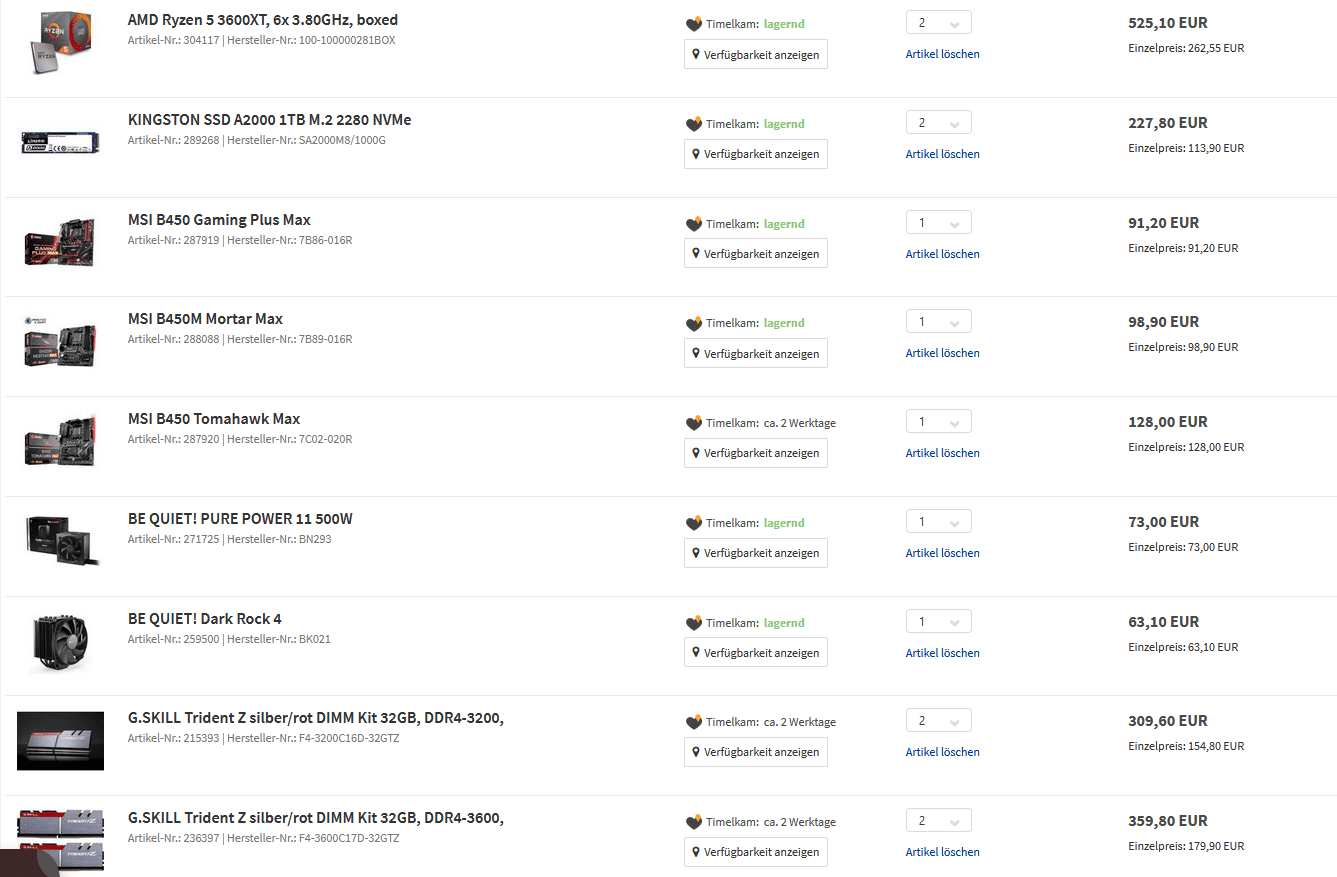Viewport: 1337px width, 877px height.
Task: Open quantity dropdown for Dark Rock 4
Action: pos(939,621)
